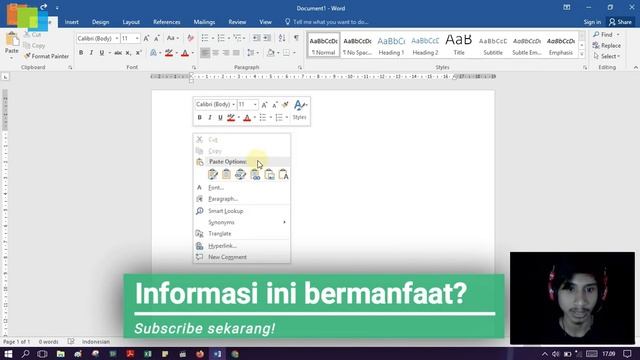The width and height of the screenshot is (640, 360).
Task: Decrease font size using ribbon Shrink Font icon
Action: (157, 38)
